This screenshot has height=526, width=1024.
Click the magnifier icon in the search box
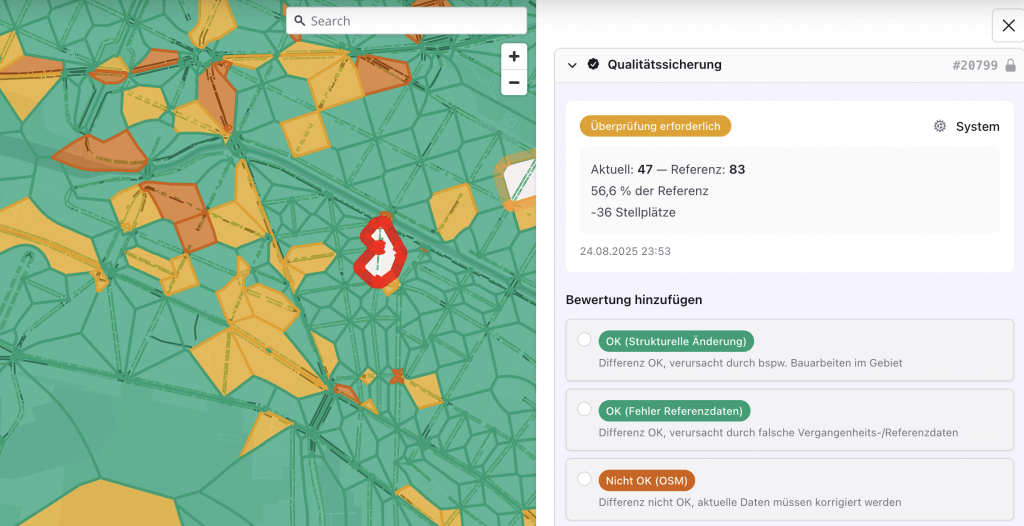pyautogui.click(x=299, y=21)
